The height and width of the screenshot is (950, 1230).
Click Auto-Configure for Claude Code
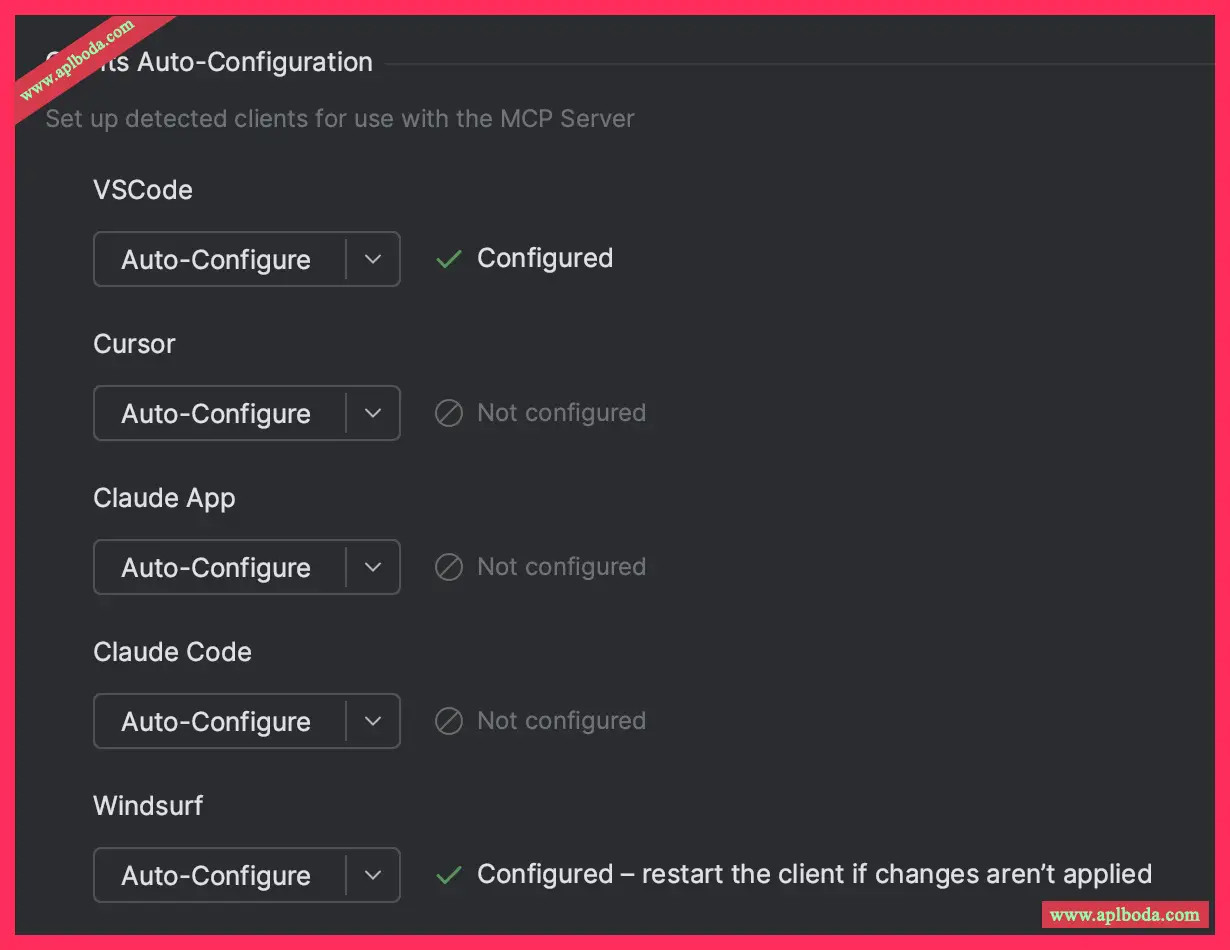click(x=216, y=722)
